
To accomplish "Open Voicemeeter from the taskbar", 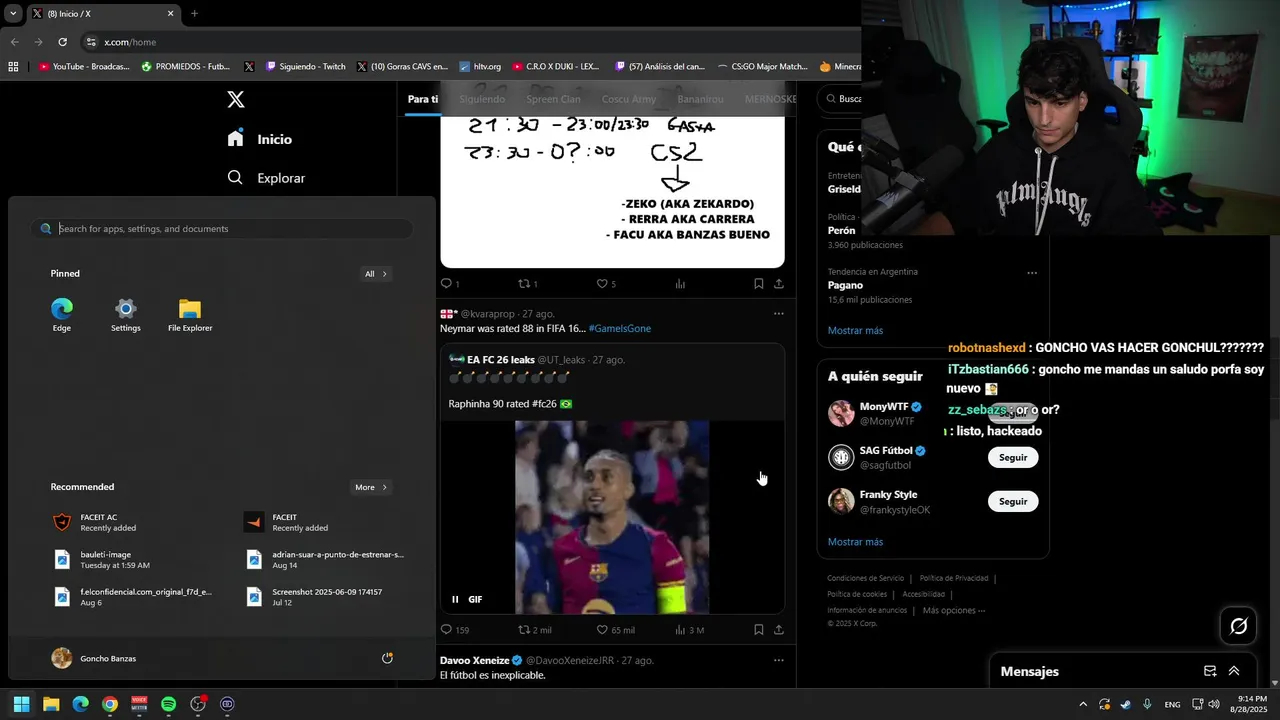I will 139,704.
